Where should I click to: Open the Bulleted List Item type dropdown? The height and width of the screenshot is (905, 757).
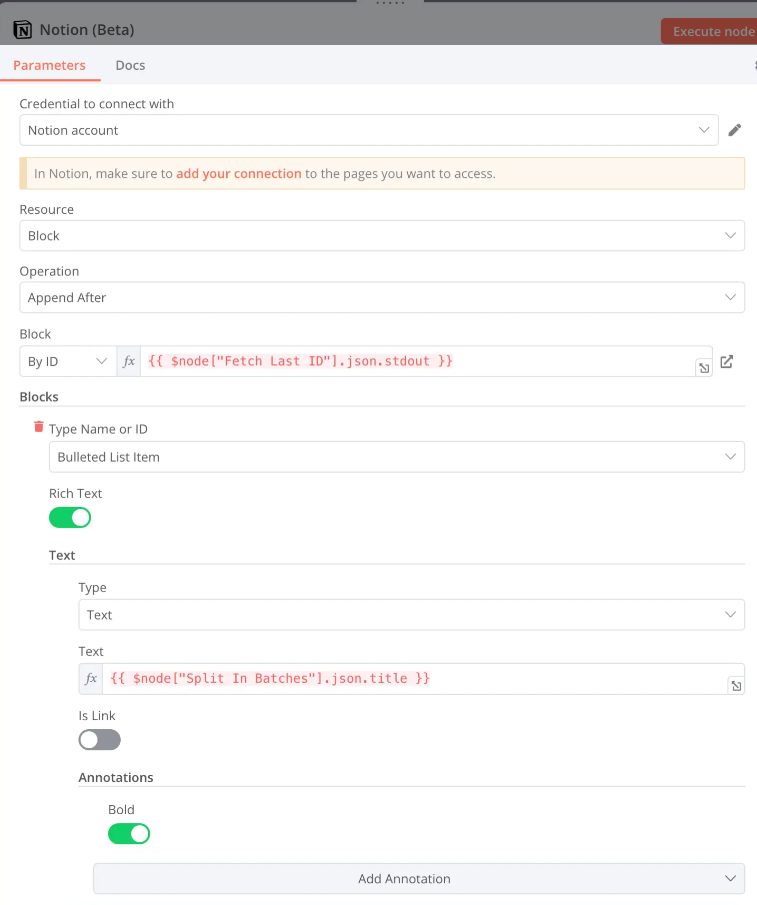(x=397, y=457)
